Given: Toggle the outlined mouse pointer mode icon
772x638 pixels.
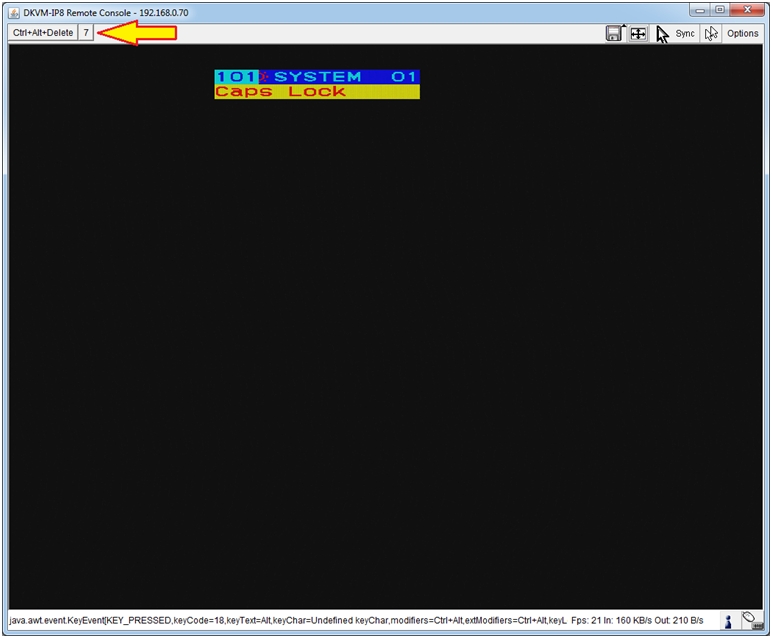Looking at the screenshot, I should [x=711, y=33].
